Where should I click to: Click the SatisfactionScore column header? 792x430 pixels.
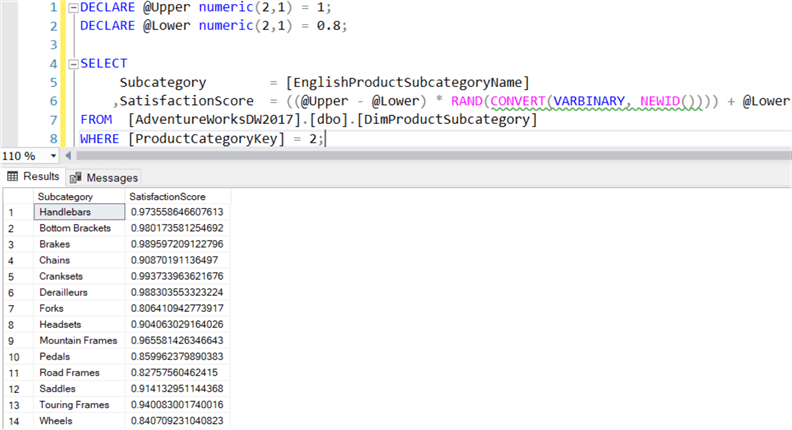(178, 196)
